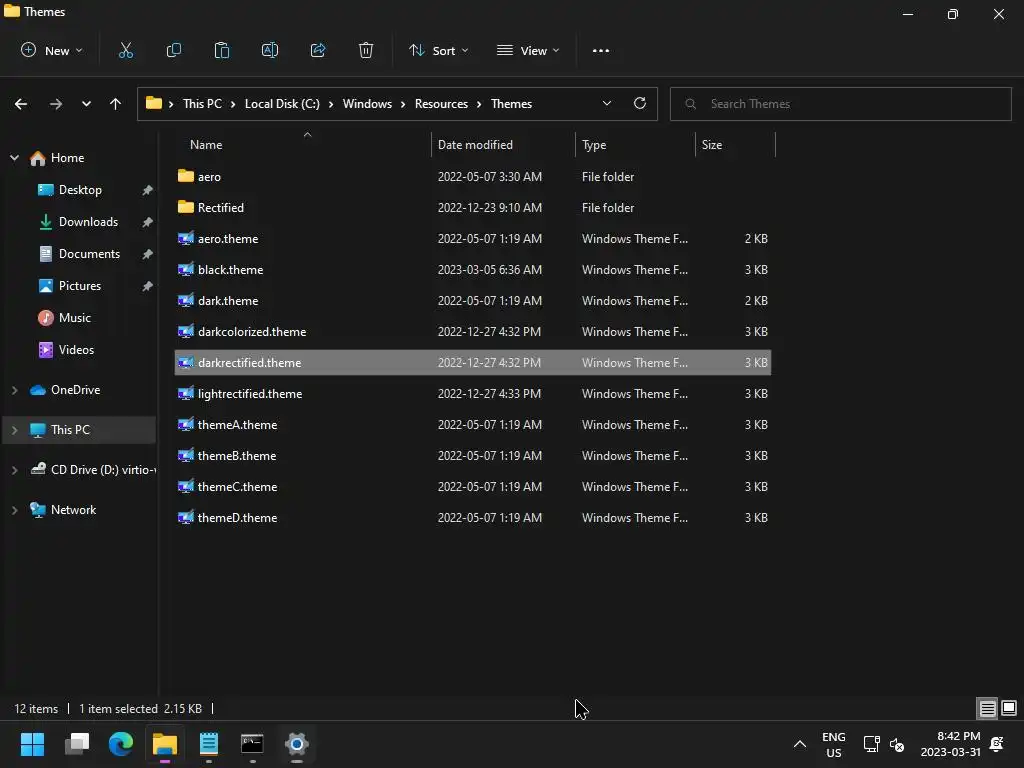
Task: Select the themeA.theme file
Action: click(x=473, y=424)
